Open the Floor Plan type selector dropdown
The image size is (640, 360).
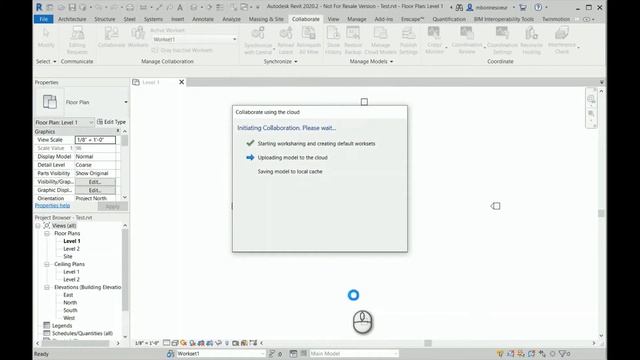click(x=126, y=102)
